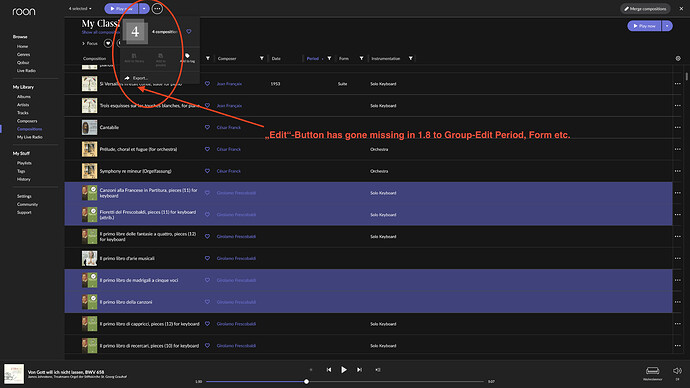The height and width of the screenshot is (388, 690).
Task: Open the three-dots more menu beside Play now
Action: (157, 8)
